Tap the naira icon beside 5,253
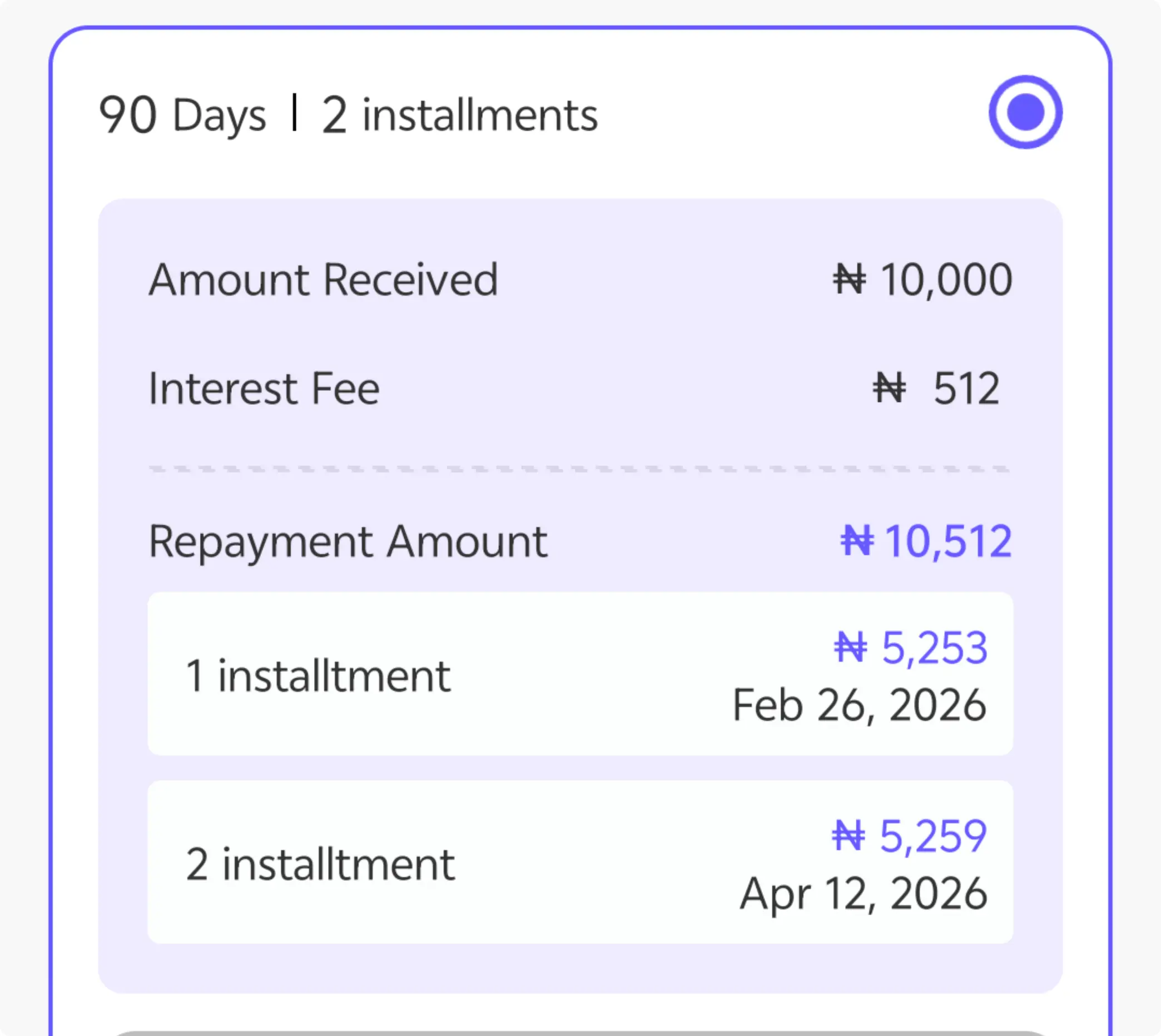Image resolution: width=1161 pixels, height=1036 pixels. [x=850, y=648]
